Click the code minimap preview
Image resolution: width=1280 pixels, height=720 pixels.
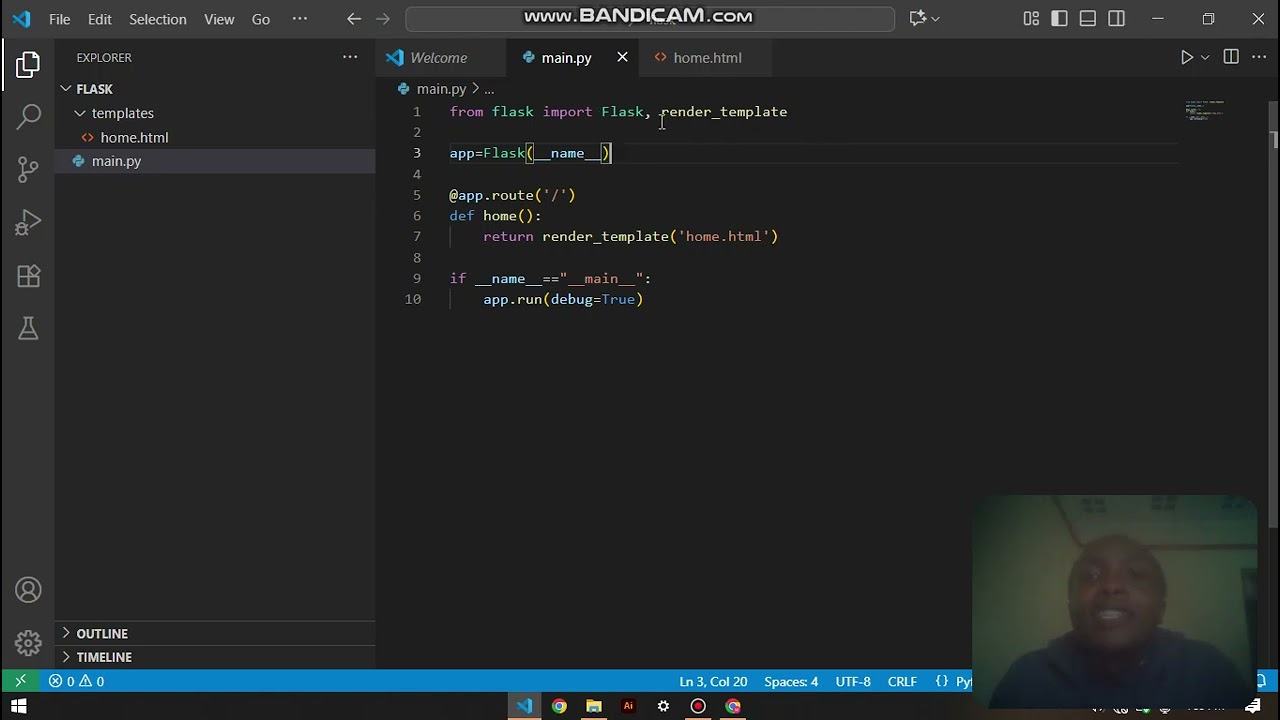(x=1206, y=112)
